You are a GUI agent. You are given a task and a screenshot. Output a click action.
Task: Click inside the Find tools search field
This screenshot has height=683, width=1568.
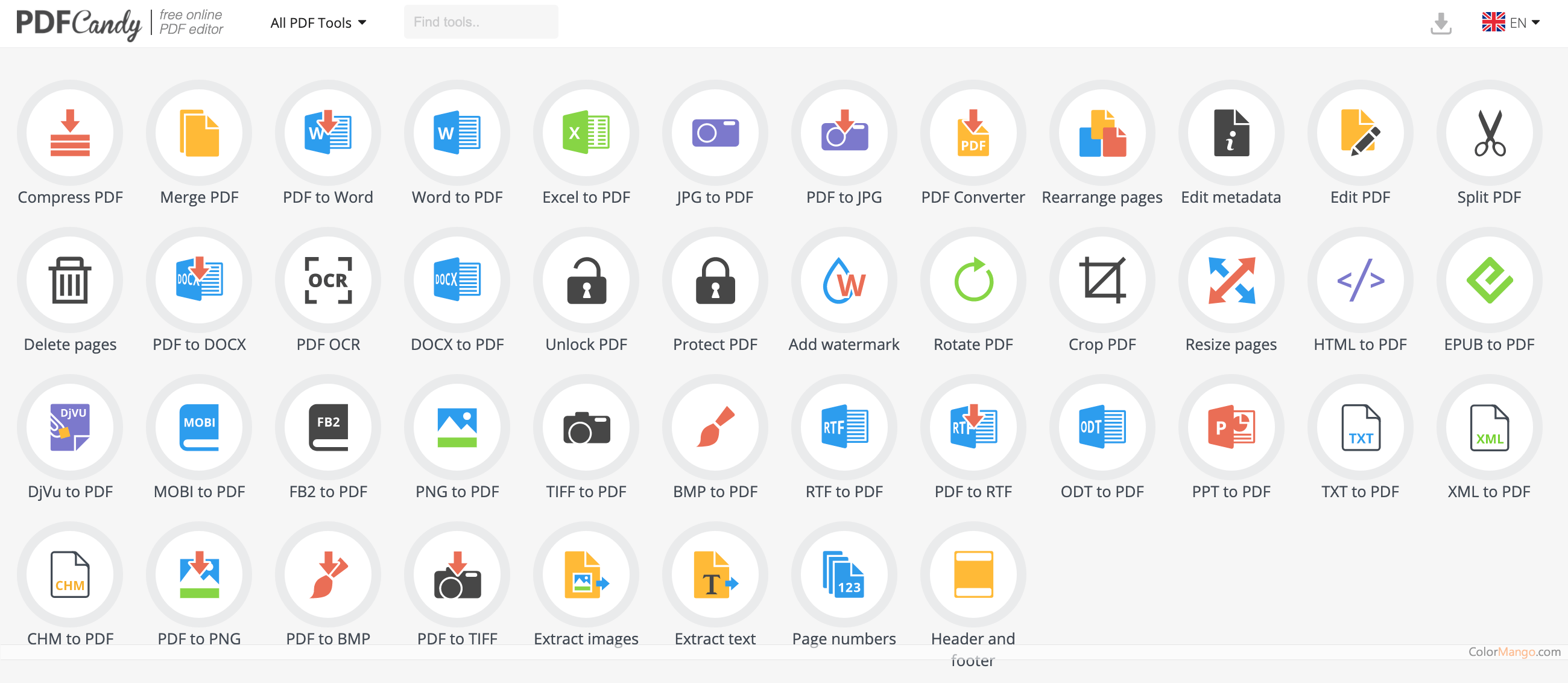coord(481,22)
